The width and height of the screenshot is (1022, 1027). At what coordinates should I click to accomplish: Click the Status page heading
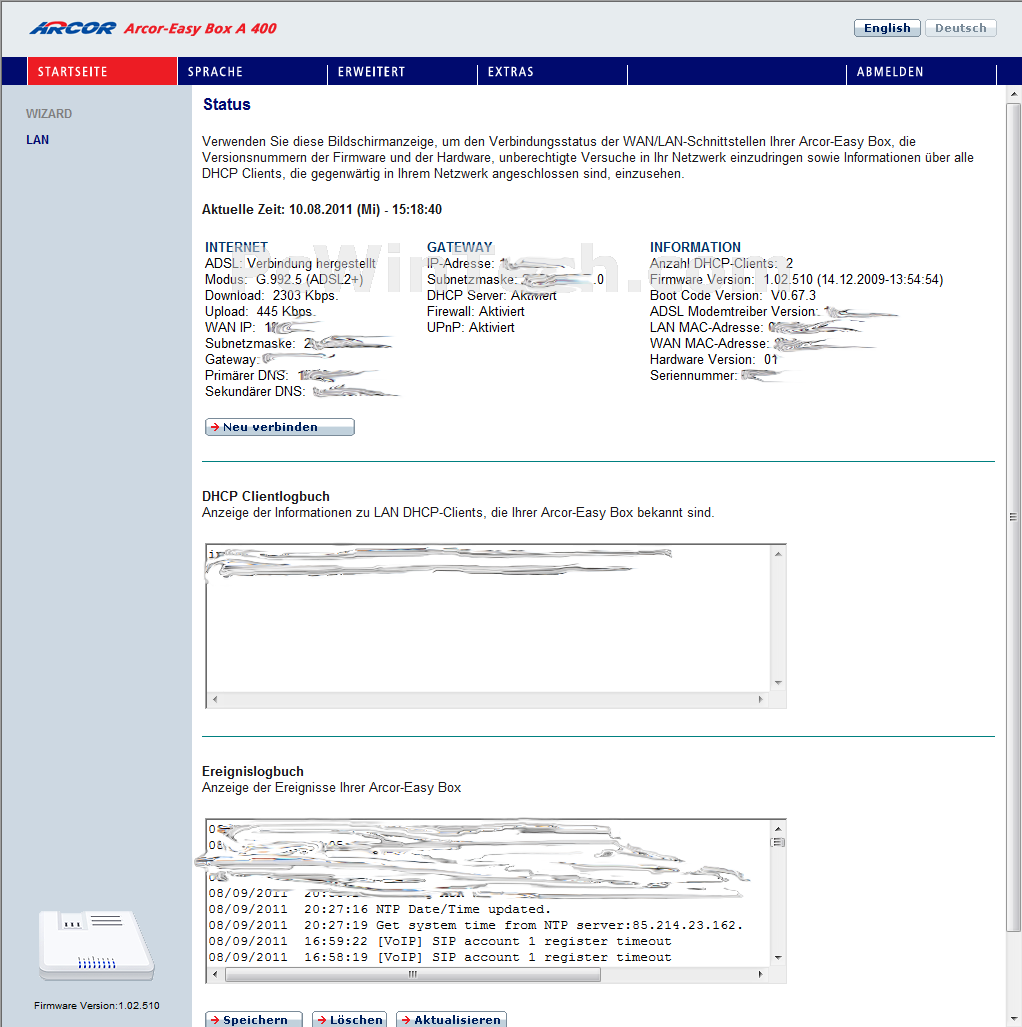click(227, 105)
